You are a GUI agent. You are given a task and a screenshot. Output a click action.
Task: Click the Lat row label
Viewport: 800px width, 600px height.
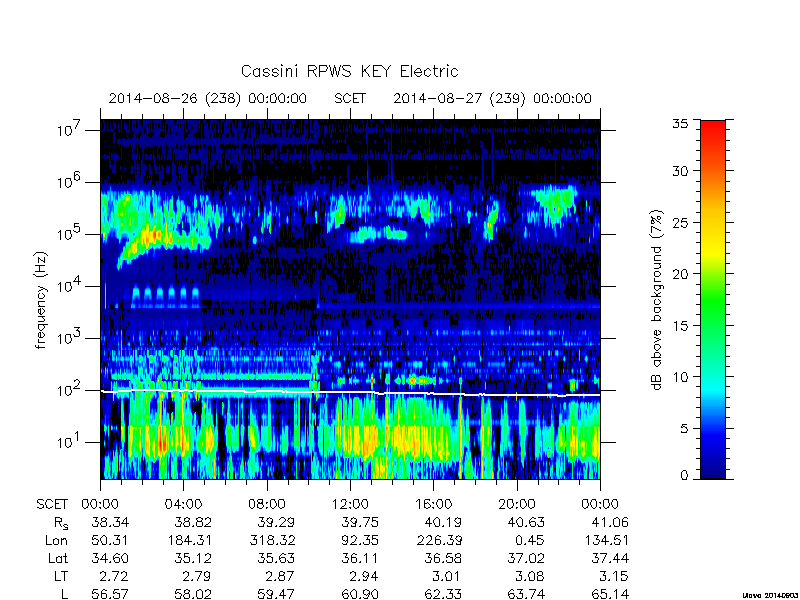58,559
